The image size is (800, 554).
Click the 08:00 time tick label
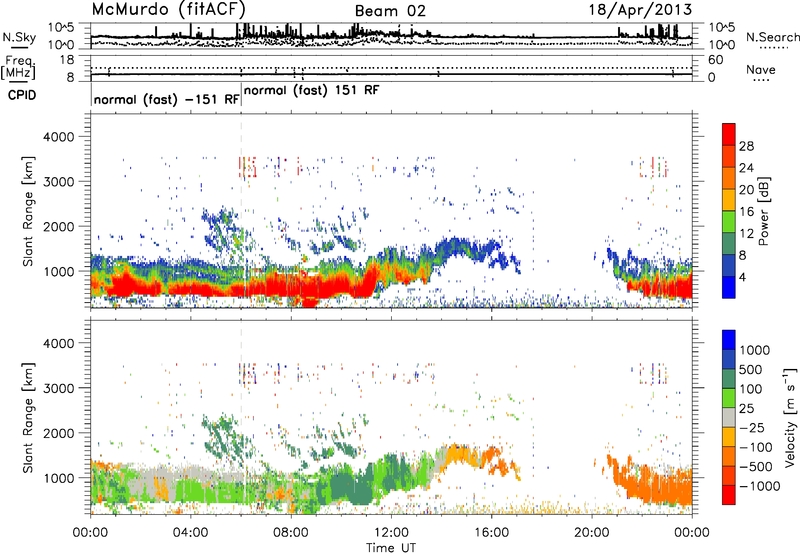(x=291, y=533)
